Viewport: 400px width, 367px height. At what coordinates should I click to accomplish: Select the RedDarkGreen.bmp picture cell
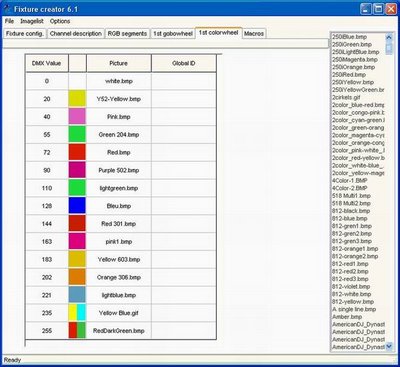tap(119, 331)
